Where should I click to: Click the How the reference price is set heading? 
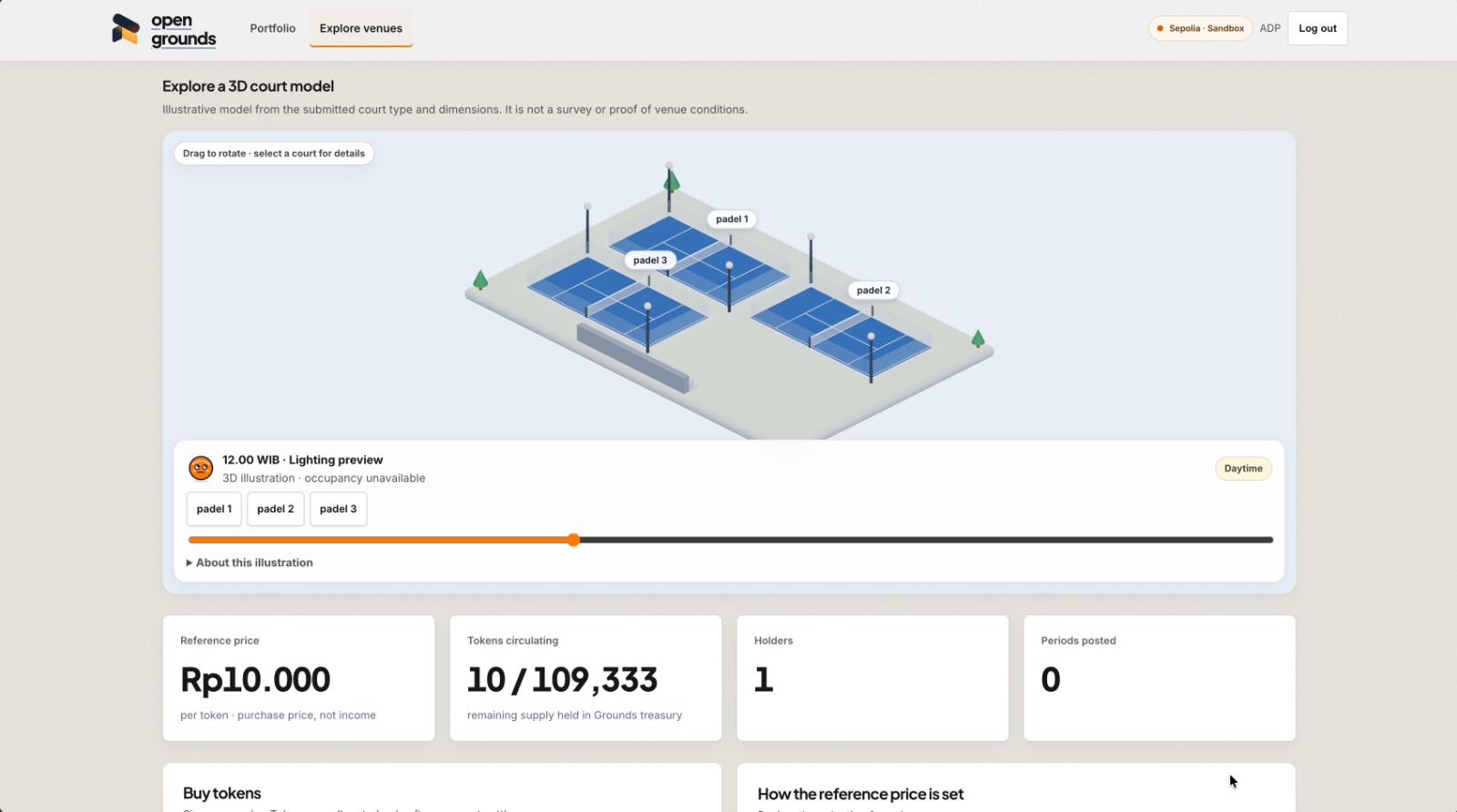click(x=861, y=795)
